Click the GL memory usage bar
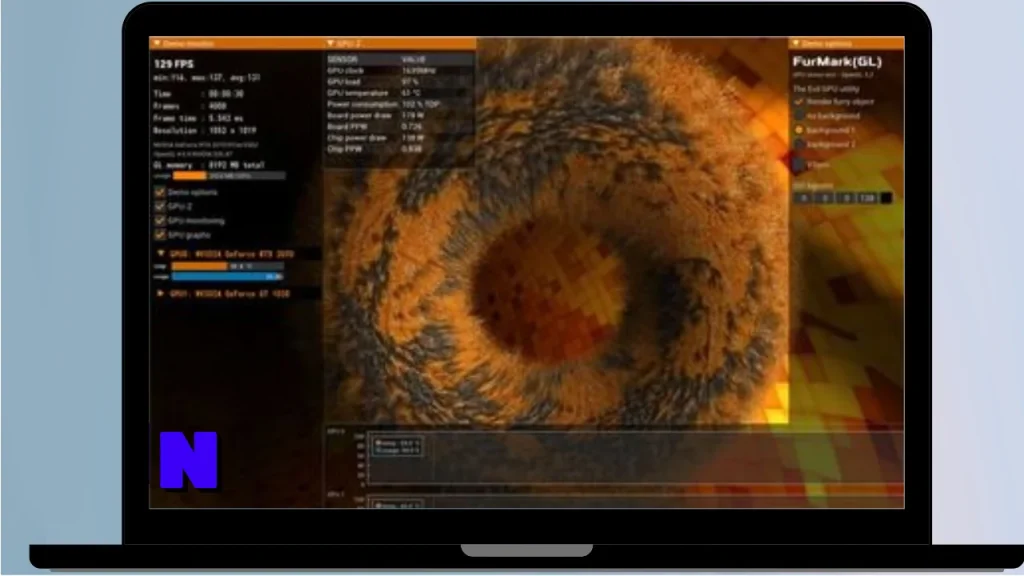1024x576 pixels. coord(229,176)
